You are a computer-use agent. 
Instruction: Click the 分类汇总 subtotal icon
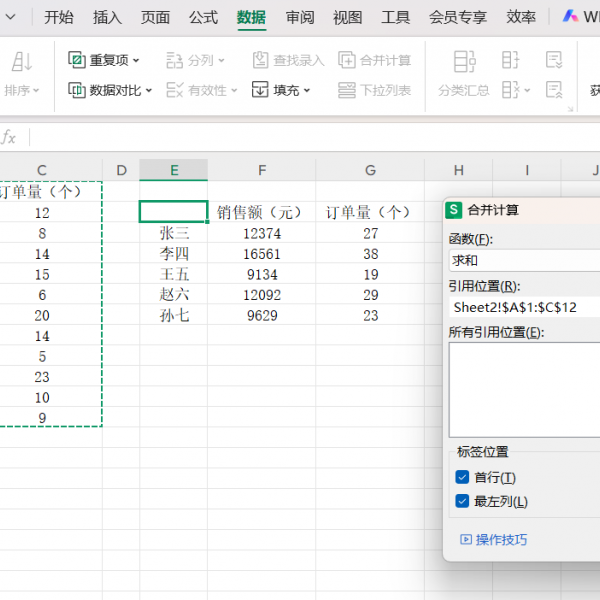click(x=463, y=62)
